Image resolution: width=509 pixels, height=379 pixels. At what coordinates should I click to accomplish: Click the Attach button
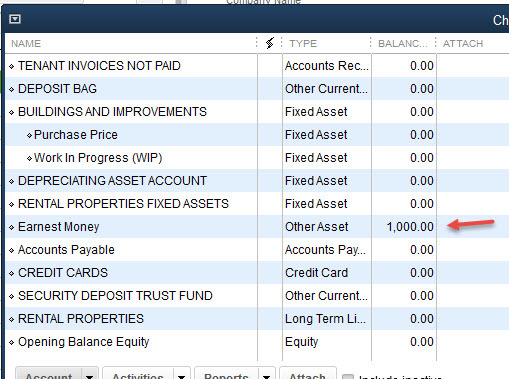click(308, 374)
